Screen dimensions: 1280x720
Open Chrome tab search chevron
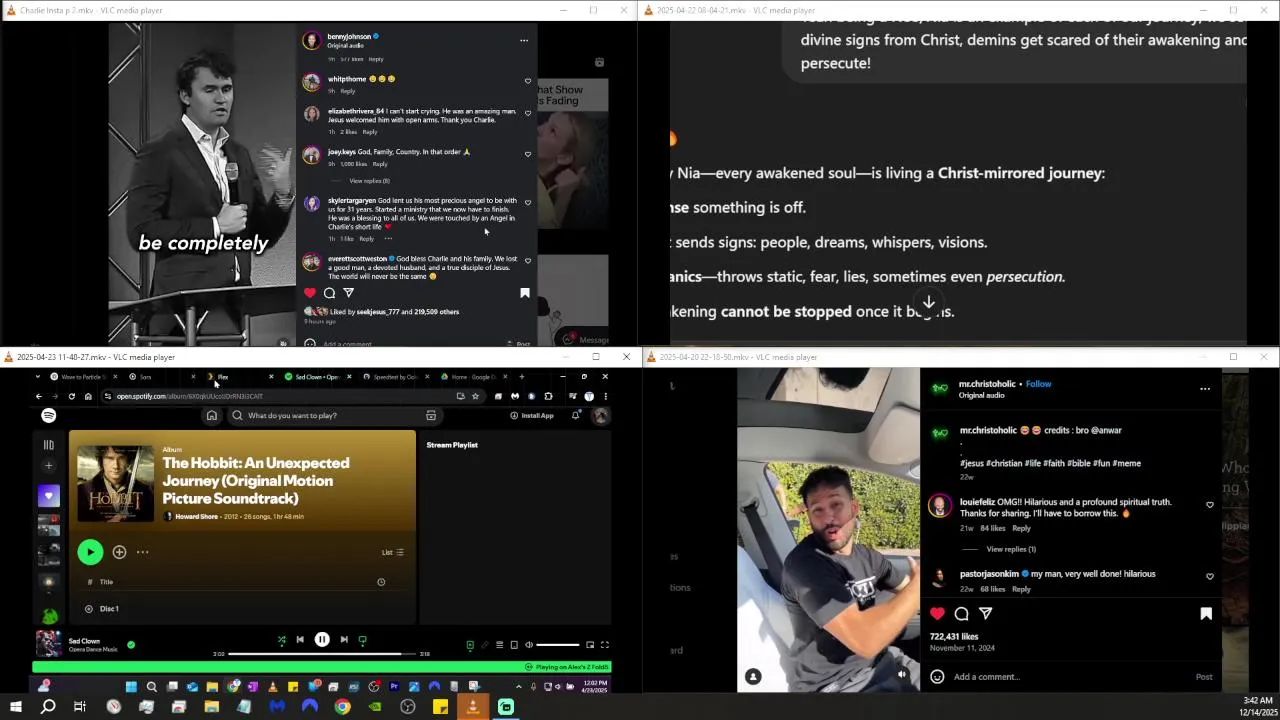(x=39, y=377)
